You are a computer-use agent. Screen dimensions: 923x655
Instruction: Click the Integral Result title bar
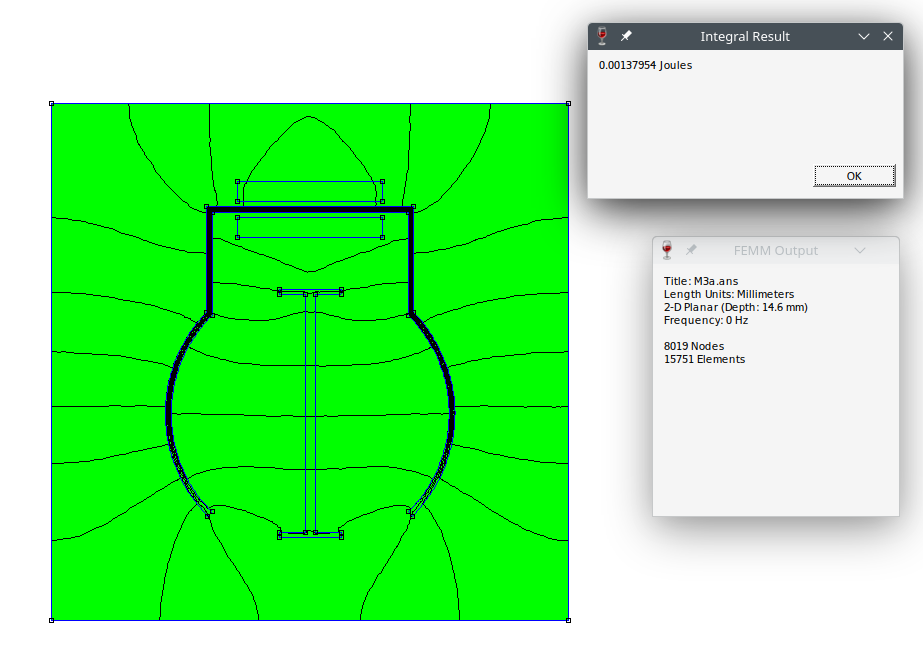[x=745, y=36]
